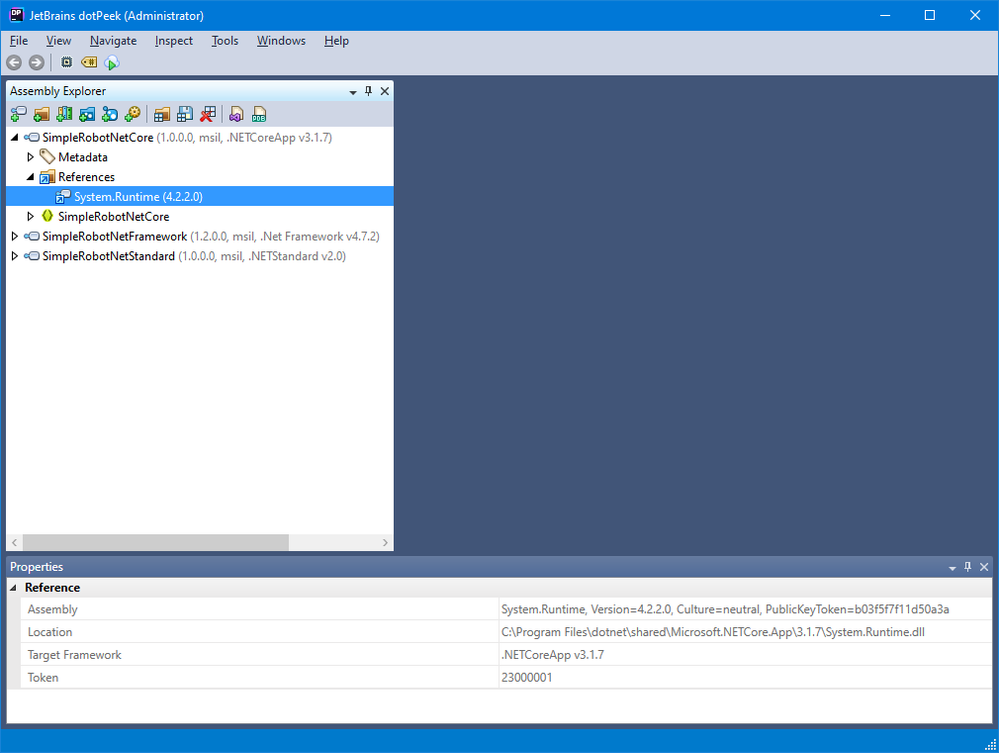The width and height of the screenshot is (999, 753).
Task: Open the Properties panel options dropdown
Action: pyautogui.click(x=952, y=568)
